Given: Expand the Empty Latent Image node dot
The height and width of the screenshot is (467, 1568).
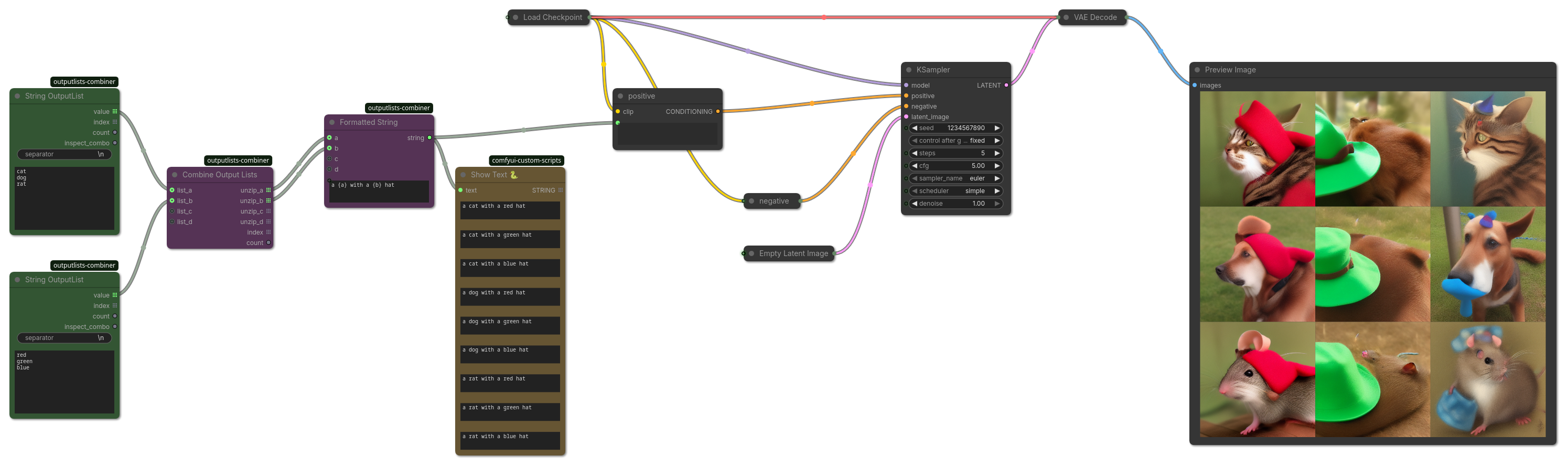Looking at the screenshot, I should pos(751,253).
